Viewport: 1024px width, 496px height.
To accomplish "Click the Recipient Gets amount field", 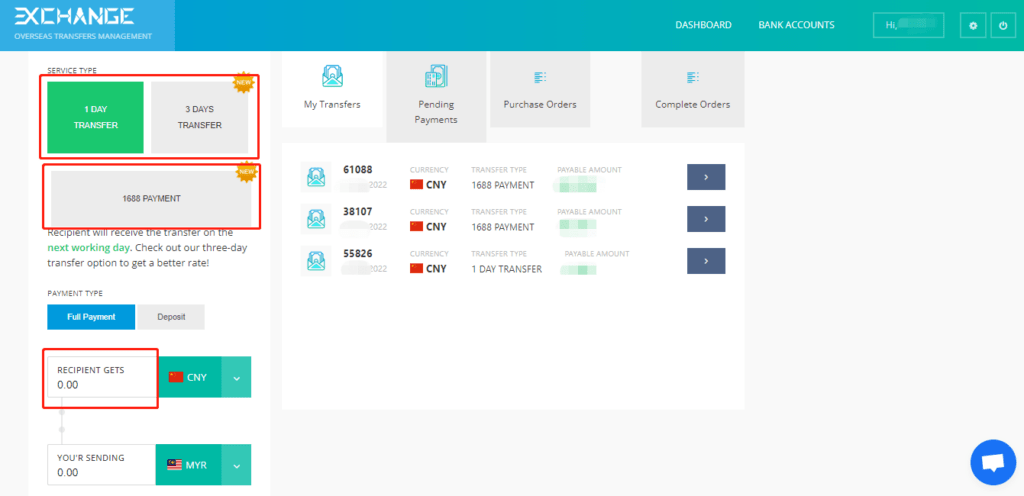I will [x=101, y=377].
